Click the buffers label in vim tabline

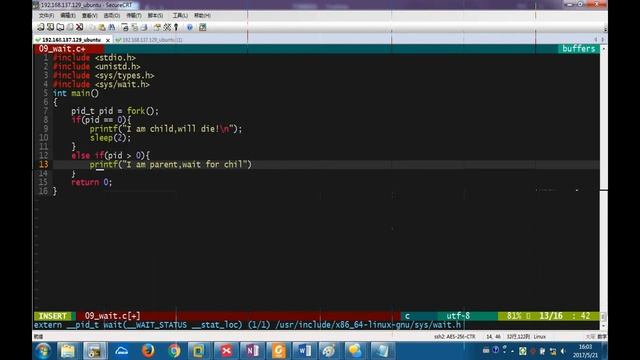pyautogui.click(x=578, y=49)
